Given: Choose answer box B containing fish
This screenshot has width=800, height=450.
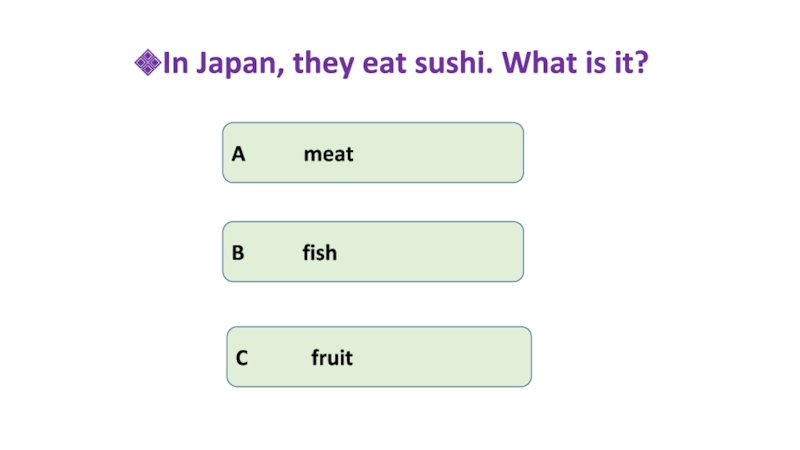Looking at the screenshot, I should click(x=372, y=252).
